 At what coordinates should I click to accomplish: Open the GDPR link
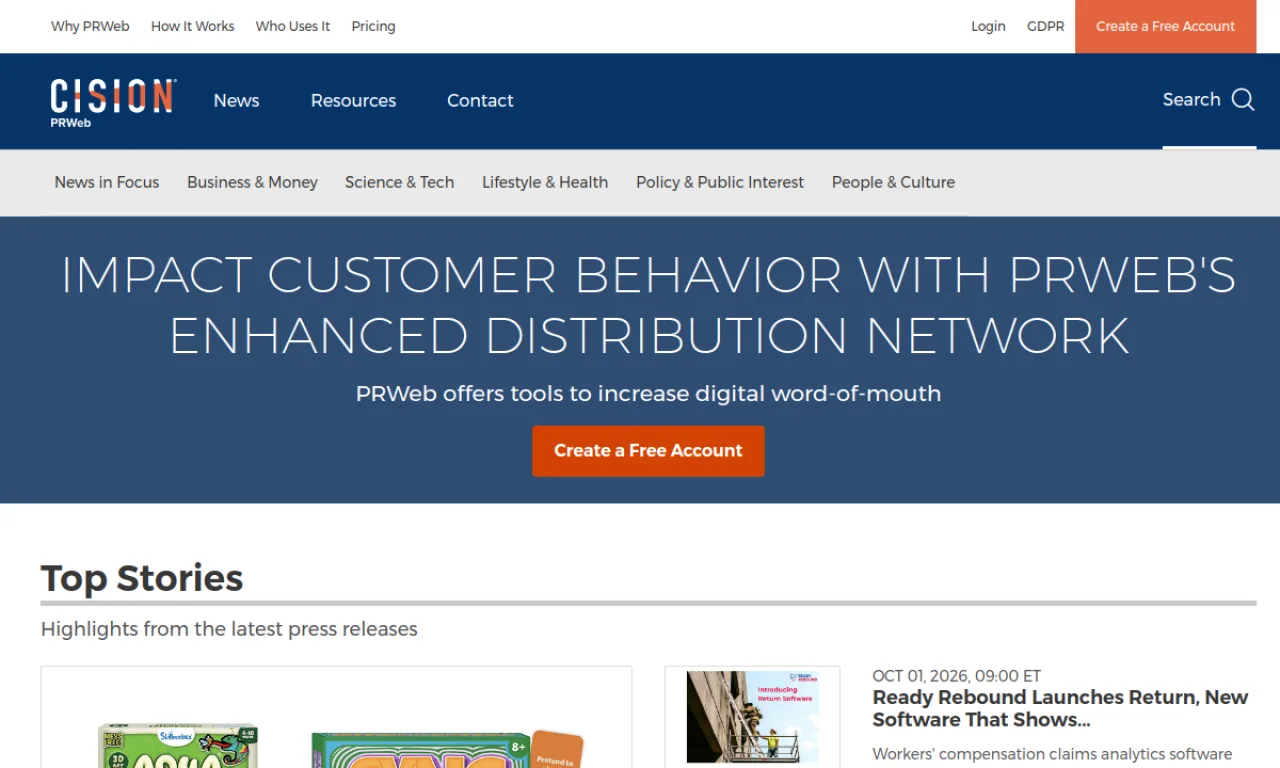(1045, 26)
